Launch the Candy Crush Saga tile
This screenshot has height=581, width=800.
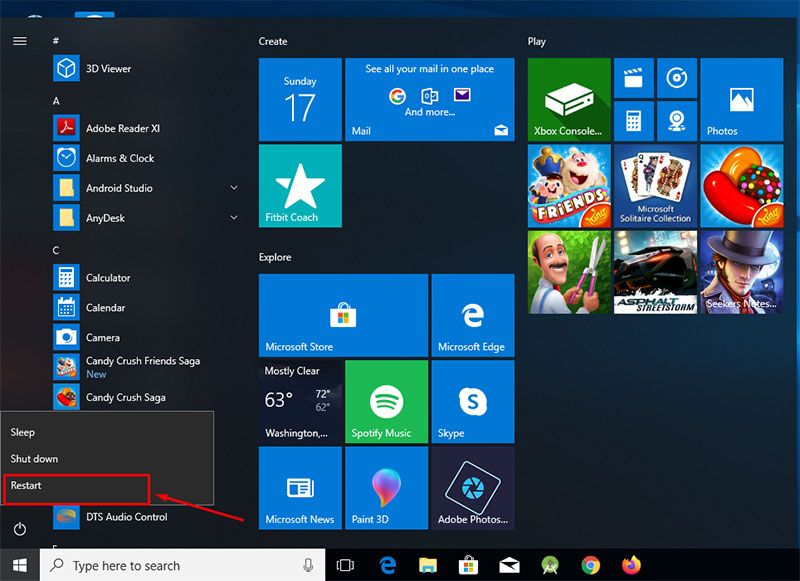coord(742,186)
